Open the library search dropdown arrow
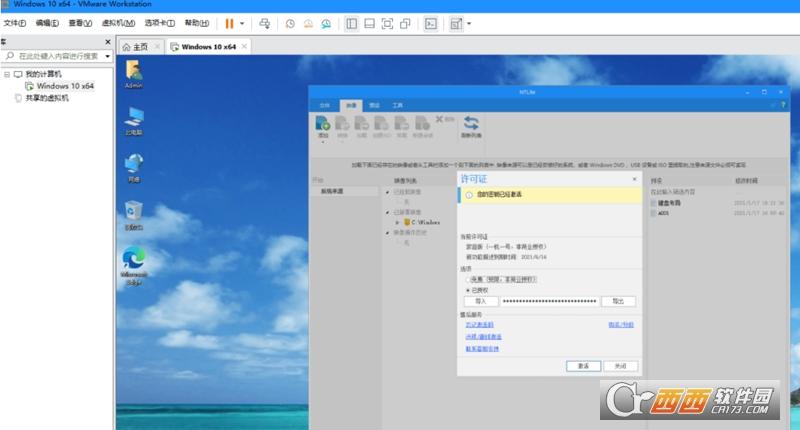The height and width of the screenshot is (430, 800). (x=108, y=56)
